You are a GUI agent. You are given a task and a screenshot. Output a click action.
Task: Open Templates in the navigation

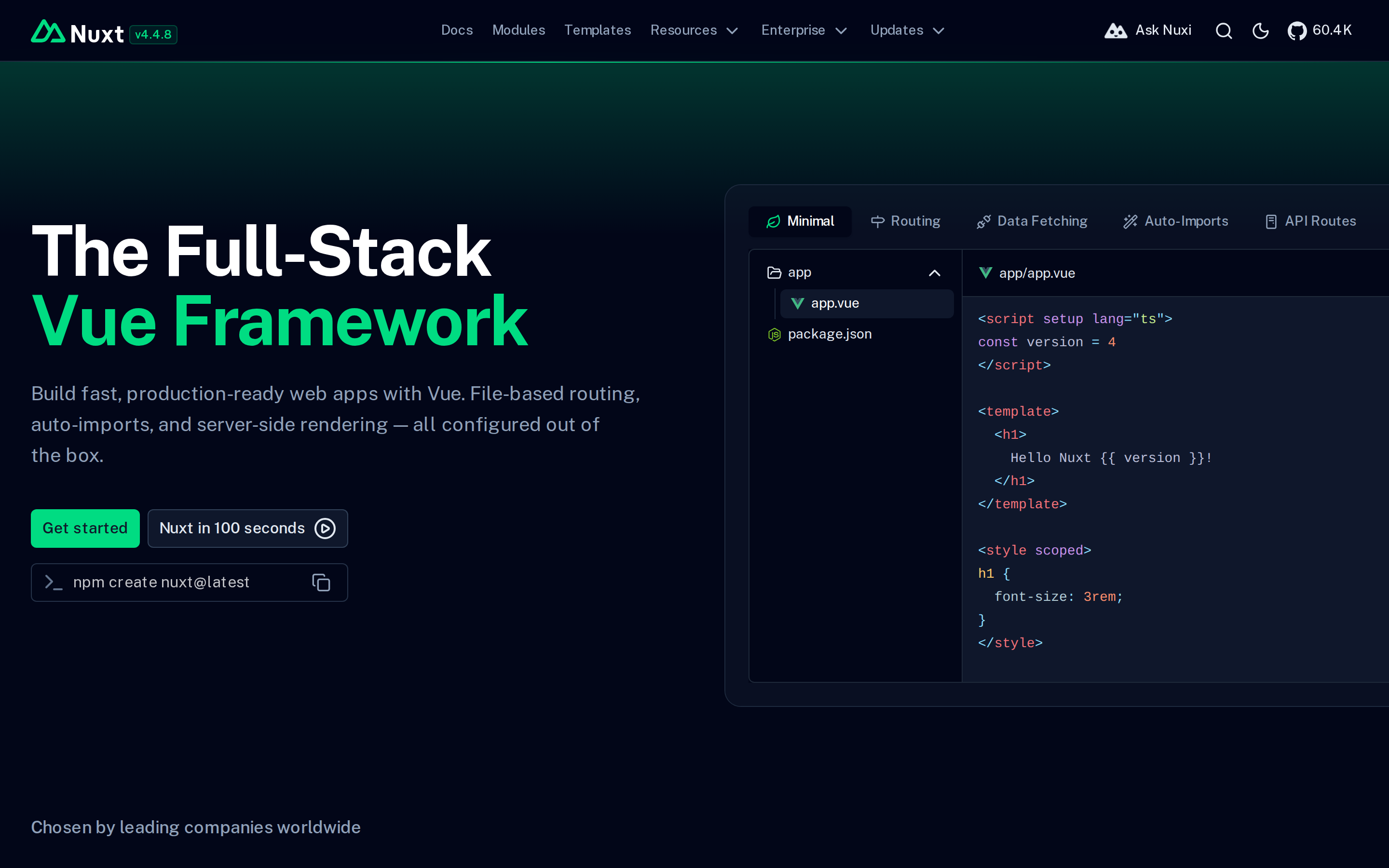tap(598, 30)
